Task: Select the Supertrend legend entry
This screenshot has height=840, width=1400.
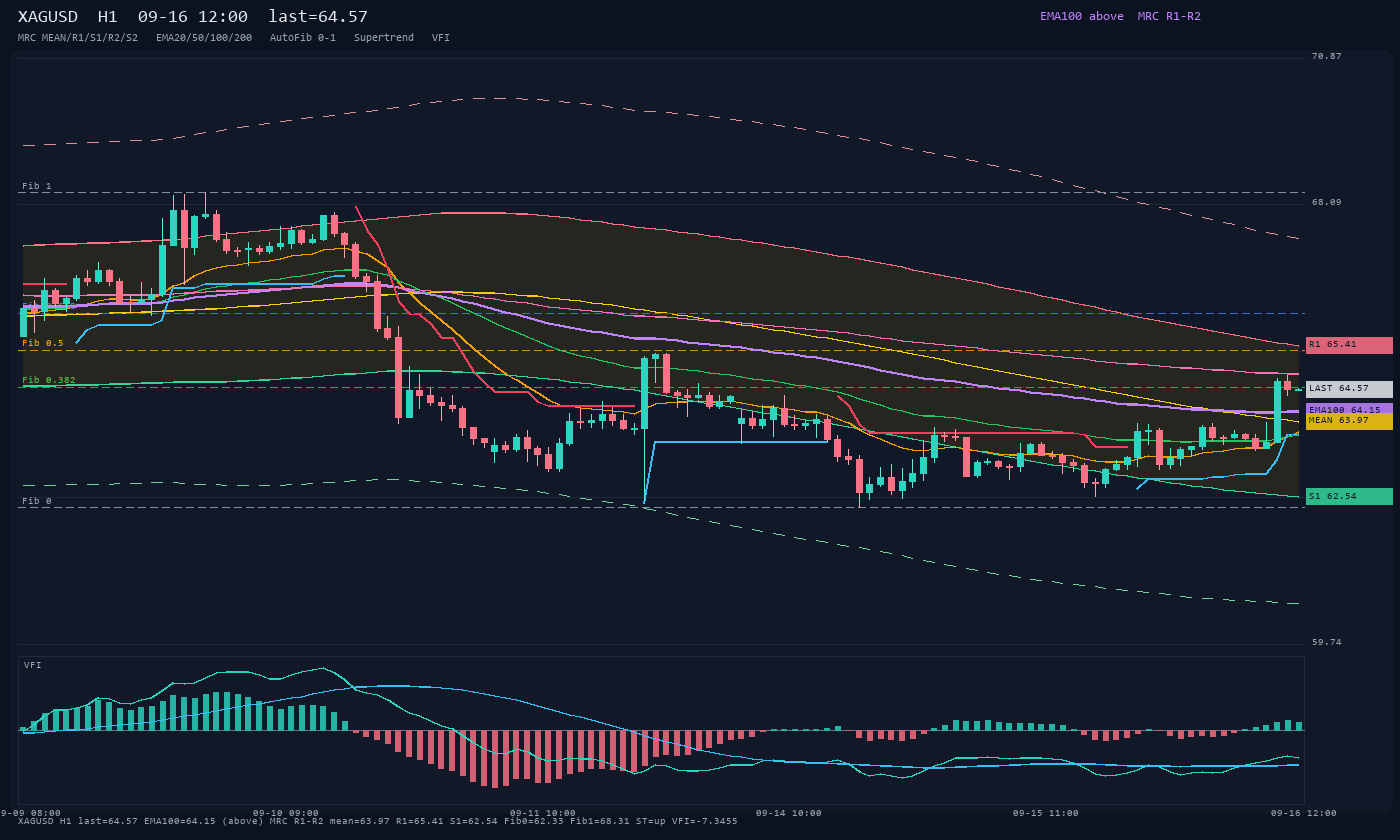Action: pos(384,38)
